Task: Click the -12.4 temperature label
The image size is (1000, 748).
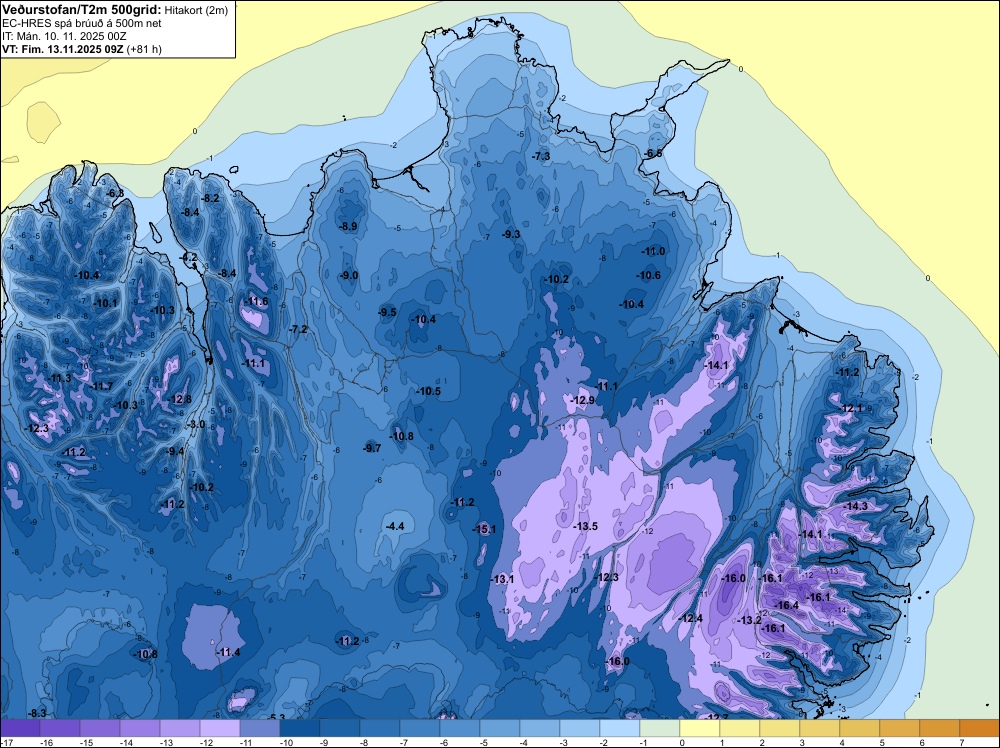Action: [x=690, y=618]
